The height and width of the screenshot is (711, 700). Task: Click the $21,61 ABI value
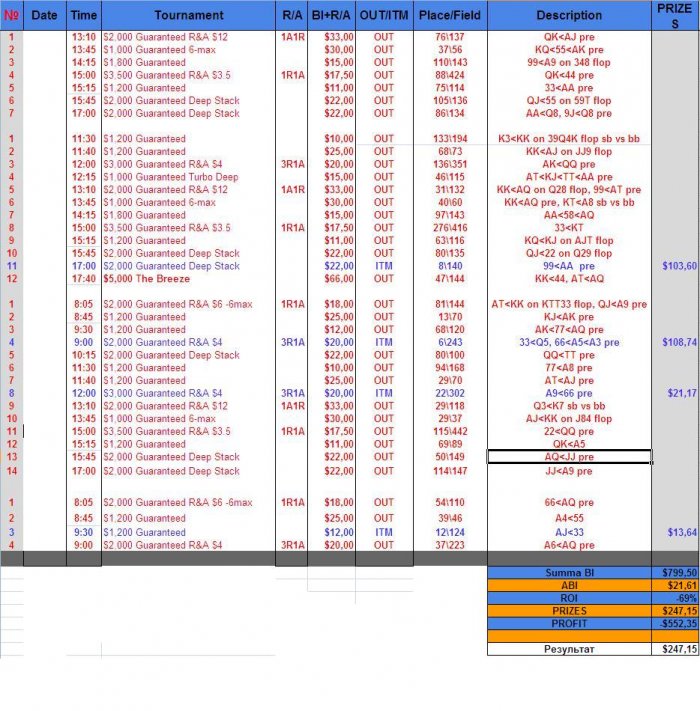click(x=675, y=585)
